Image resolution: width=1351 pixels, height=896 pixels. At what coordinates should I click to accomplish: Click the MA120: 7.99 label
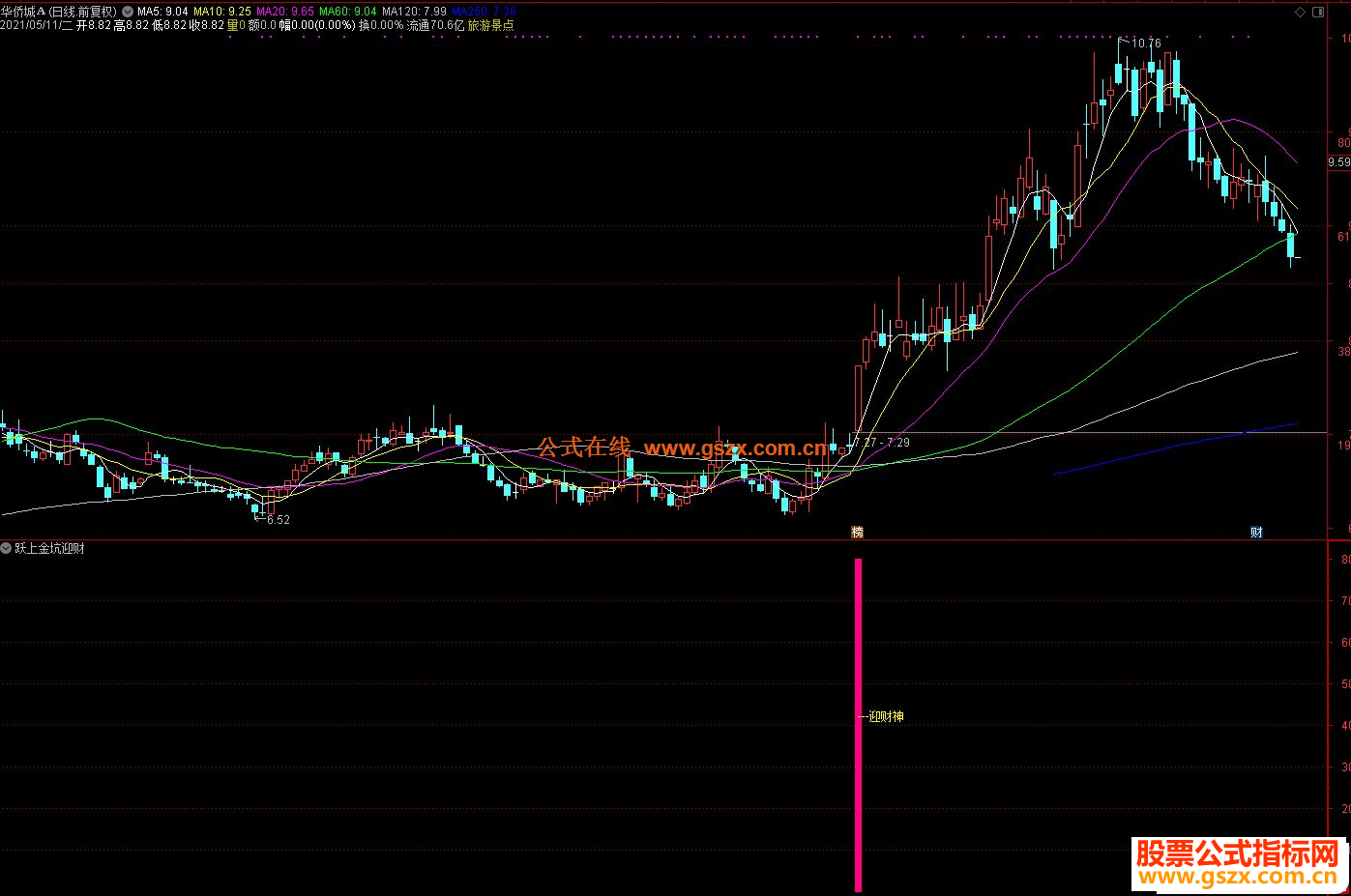[414, 12]
